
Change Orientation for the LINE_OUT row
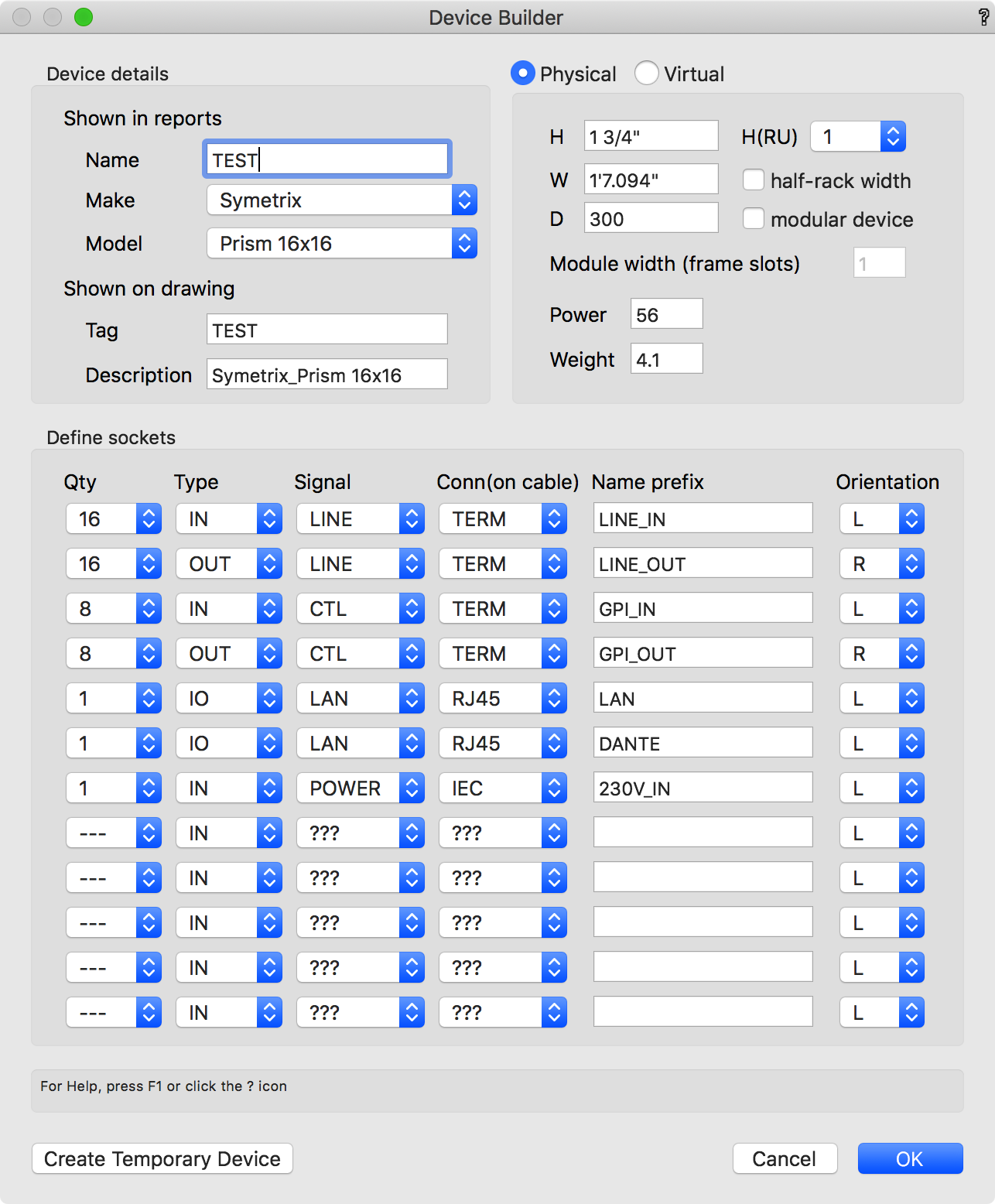(881, 564)
